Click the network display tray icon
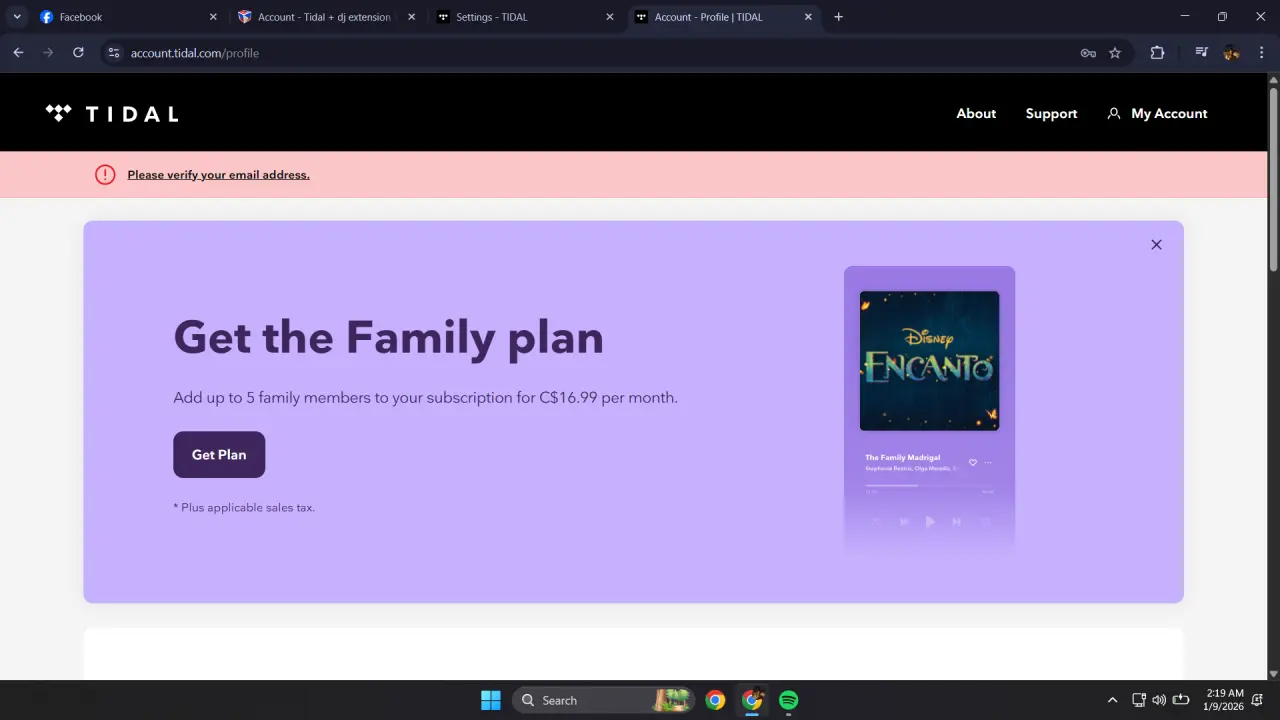The image size is (1280, 720). (1138, 700)
